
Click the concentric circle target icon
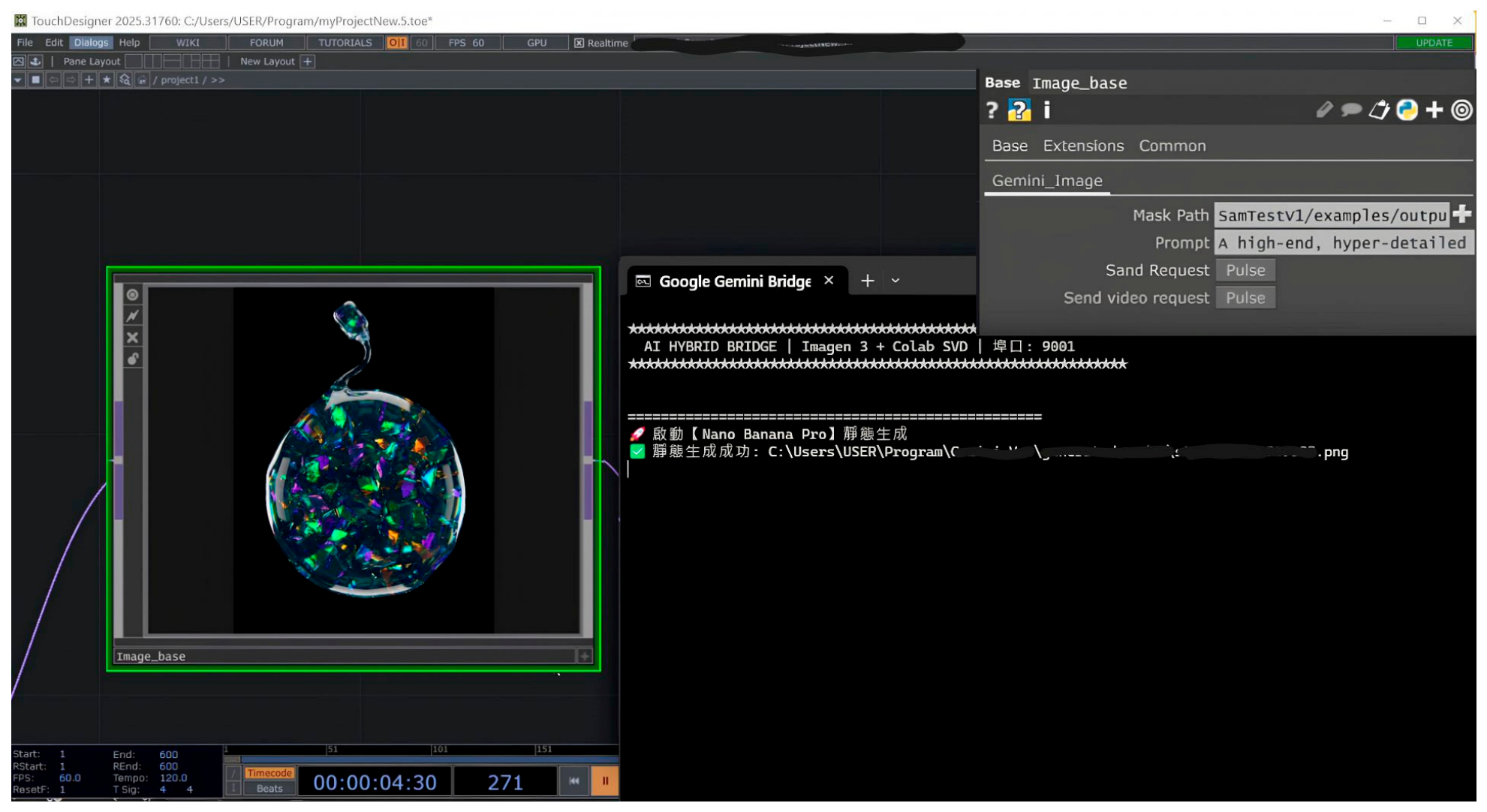[x=1461, y=110]
